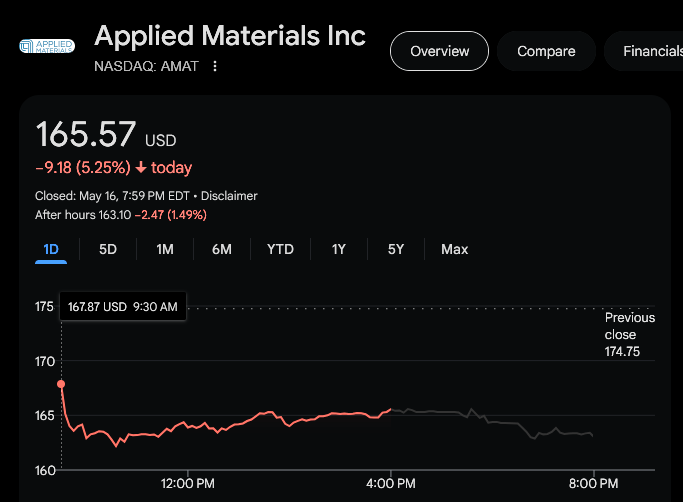Screen dimensions: 683x502
Task: Click the −9.18 (5.25%) today change
Action: click(113, 168)
